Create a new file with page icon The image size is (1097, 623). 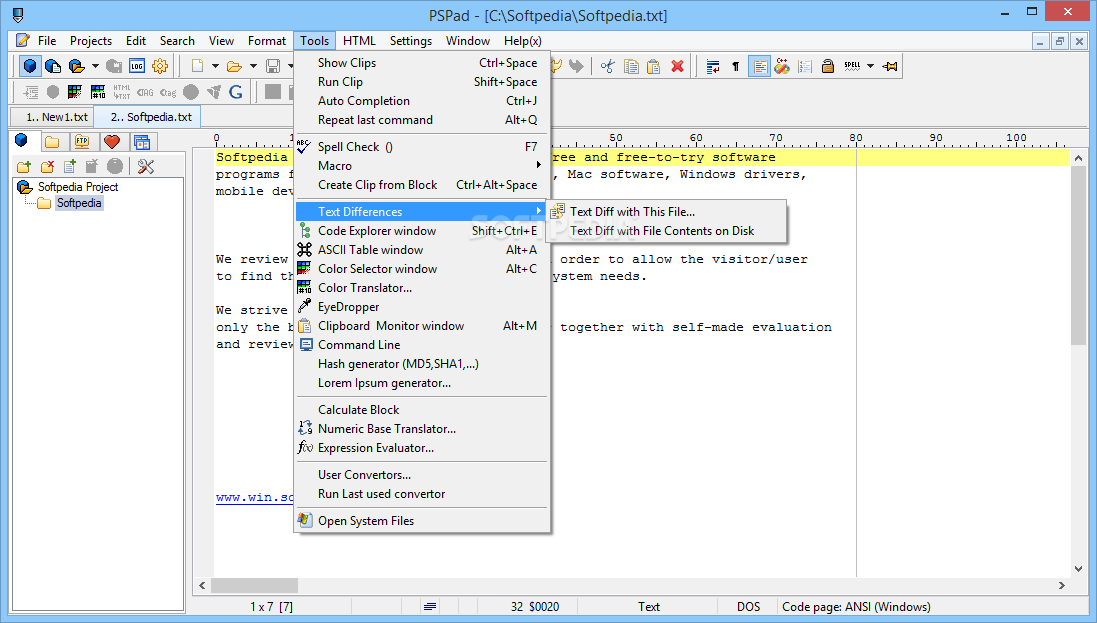coord(197,66)
